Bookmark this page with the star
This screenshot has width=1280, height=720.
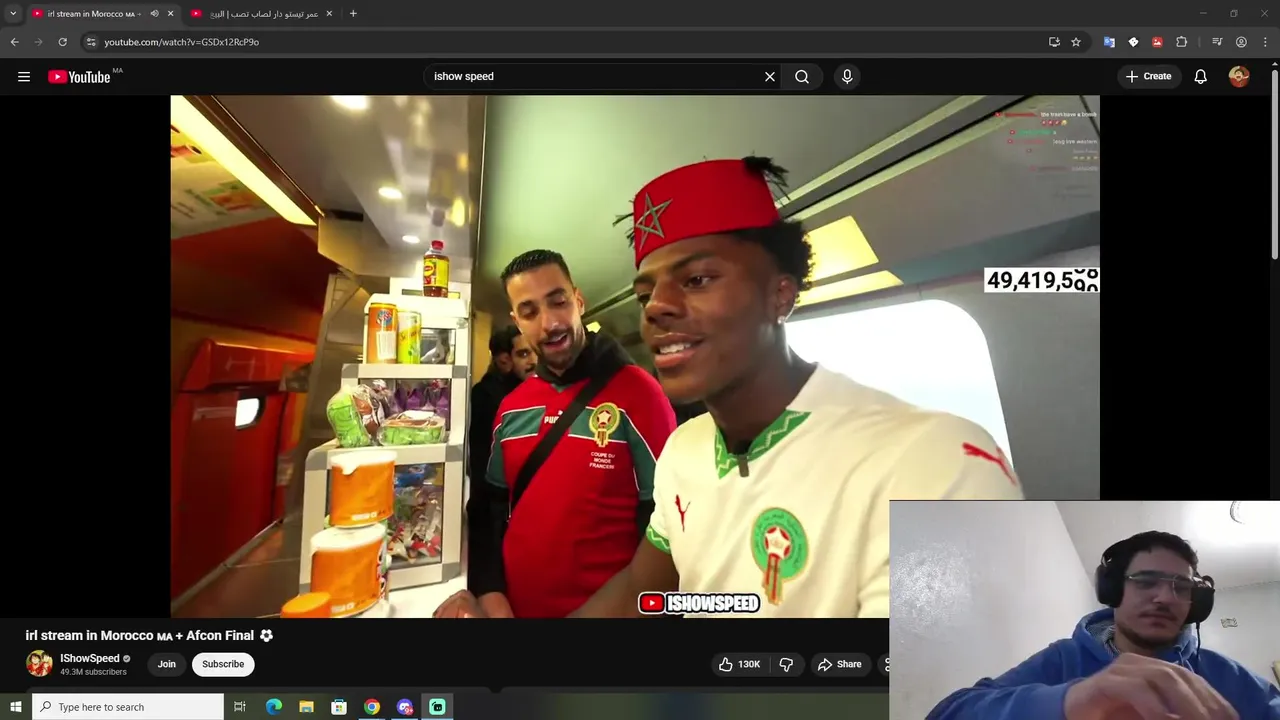[x=1076, y=42]
